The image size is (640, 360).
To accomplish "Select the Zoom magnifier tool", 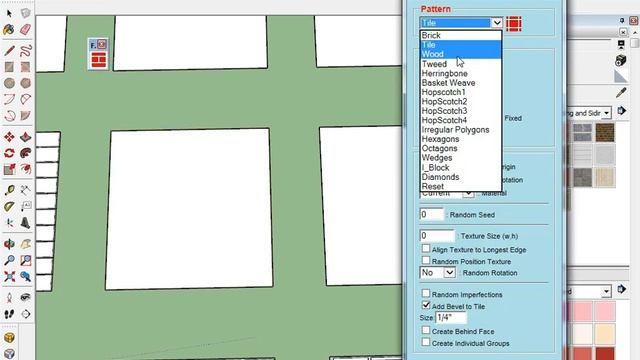I will click(x=9, y=260).
